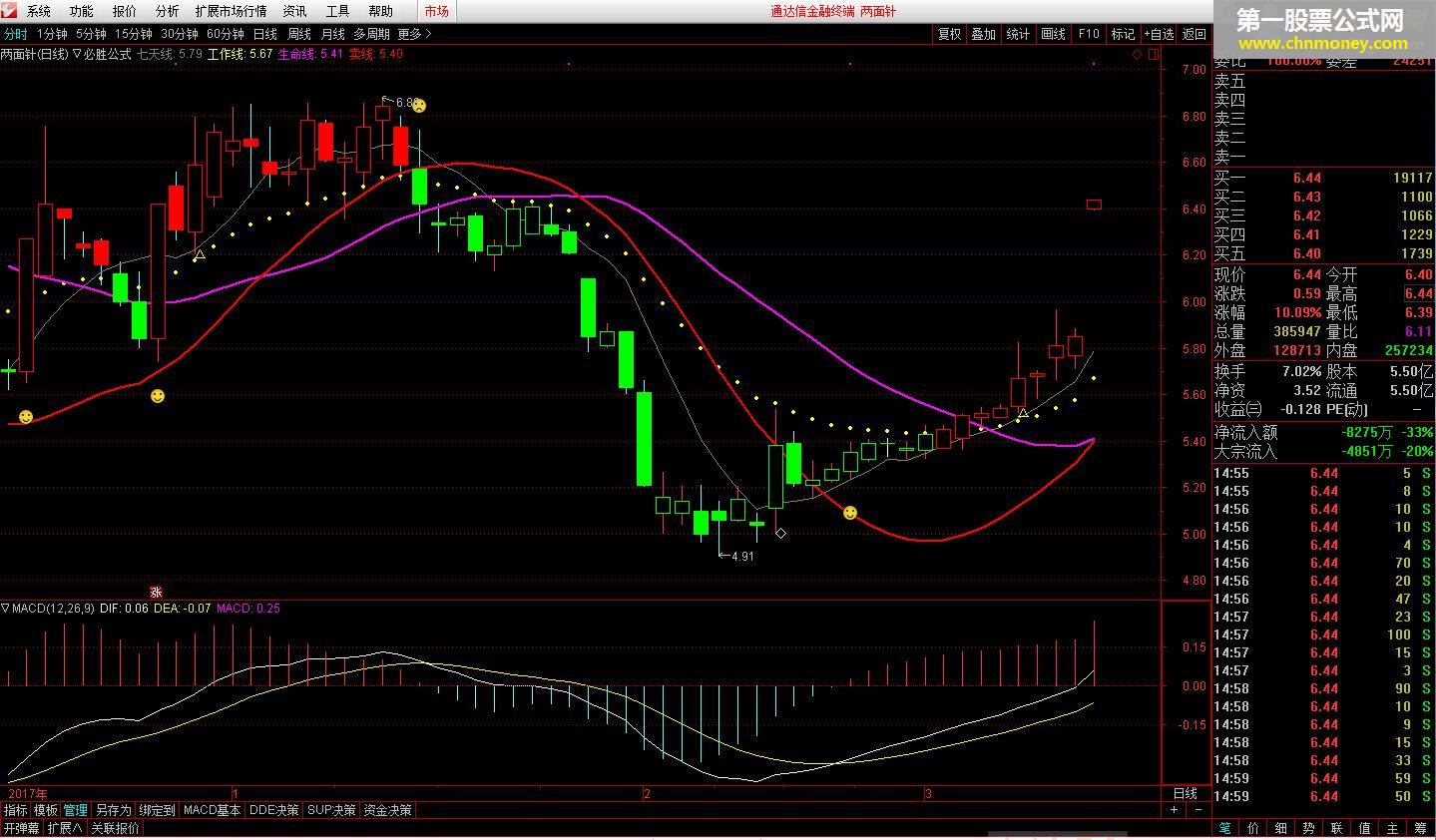The image size is (1436, 840).
Task: Zoom out chart with − button
Action: (1197, 810)
